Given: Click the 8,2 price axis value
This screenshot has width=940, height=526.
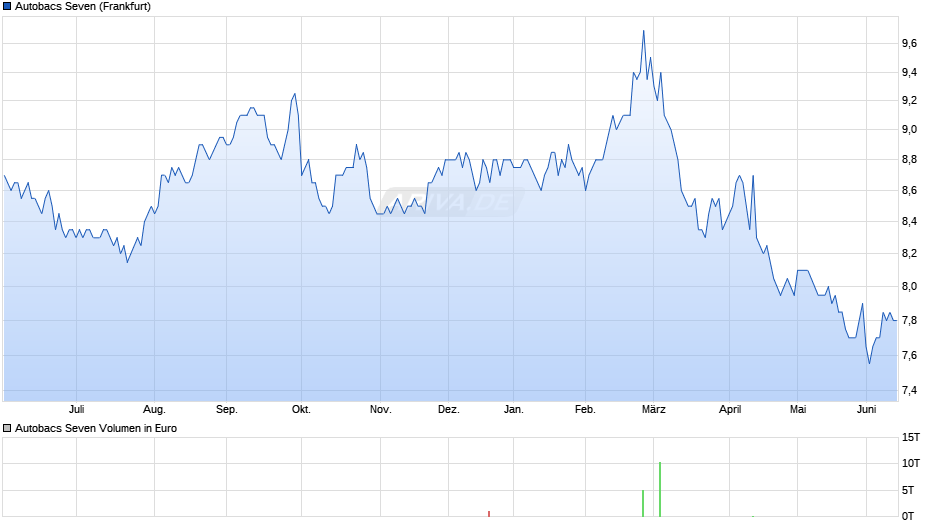Looking at the screenshot, I should pos(909,254).
